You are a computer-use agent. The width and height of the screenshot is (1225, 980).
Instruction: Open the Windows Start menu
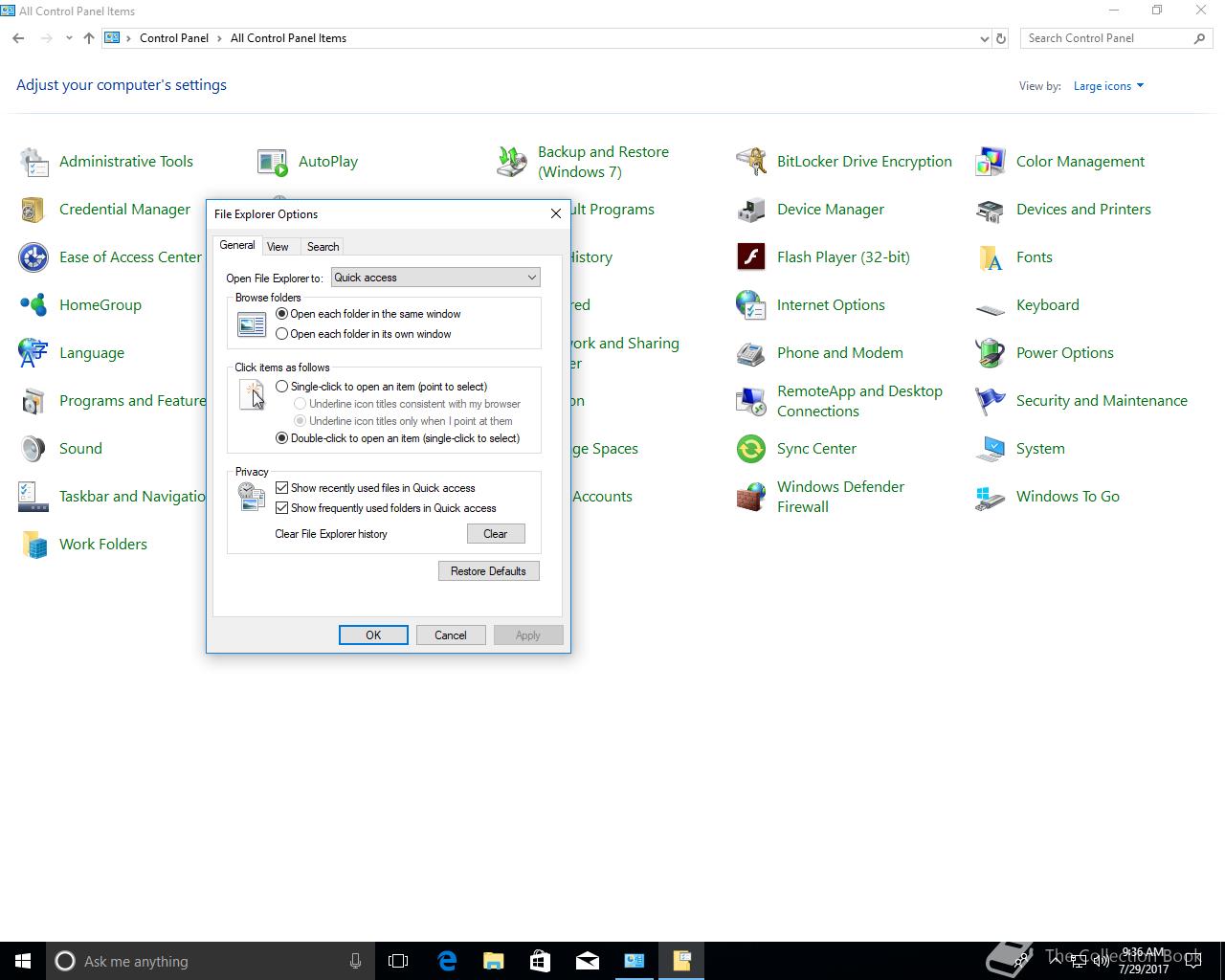click(x=23, y=961)
